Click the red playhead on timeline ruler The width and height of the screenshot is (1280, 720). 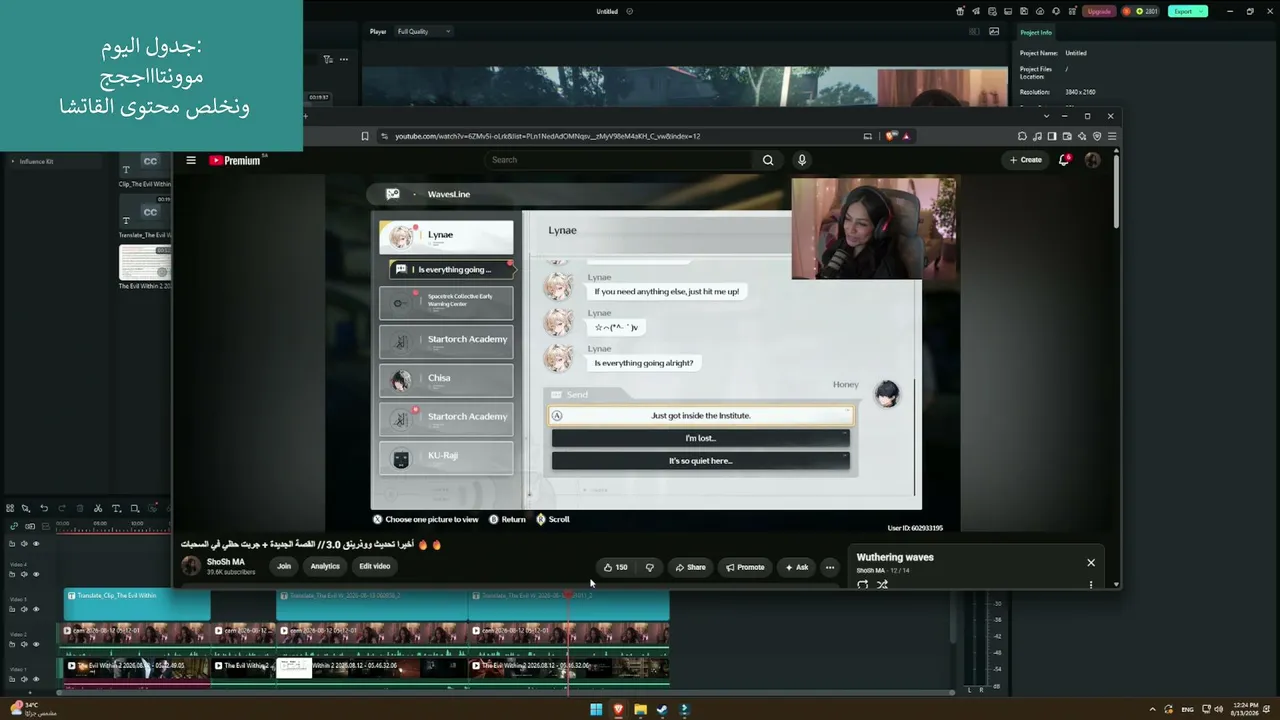click(x=568, y=594)
